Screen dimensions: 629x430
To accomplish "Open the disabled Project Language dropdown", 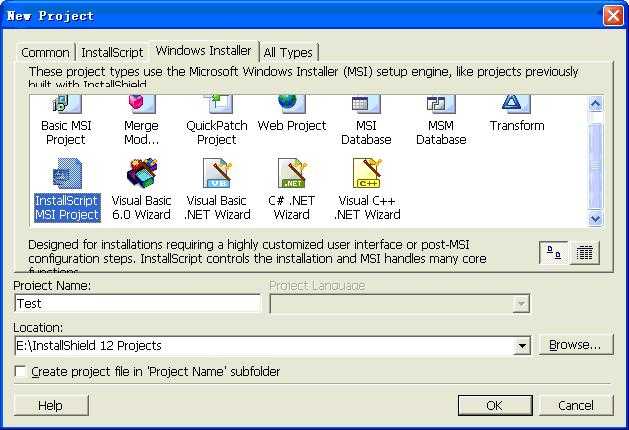I will [521, 304].
